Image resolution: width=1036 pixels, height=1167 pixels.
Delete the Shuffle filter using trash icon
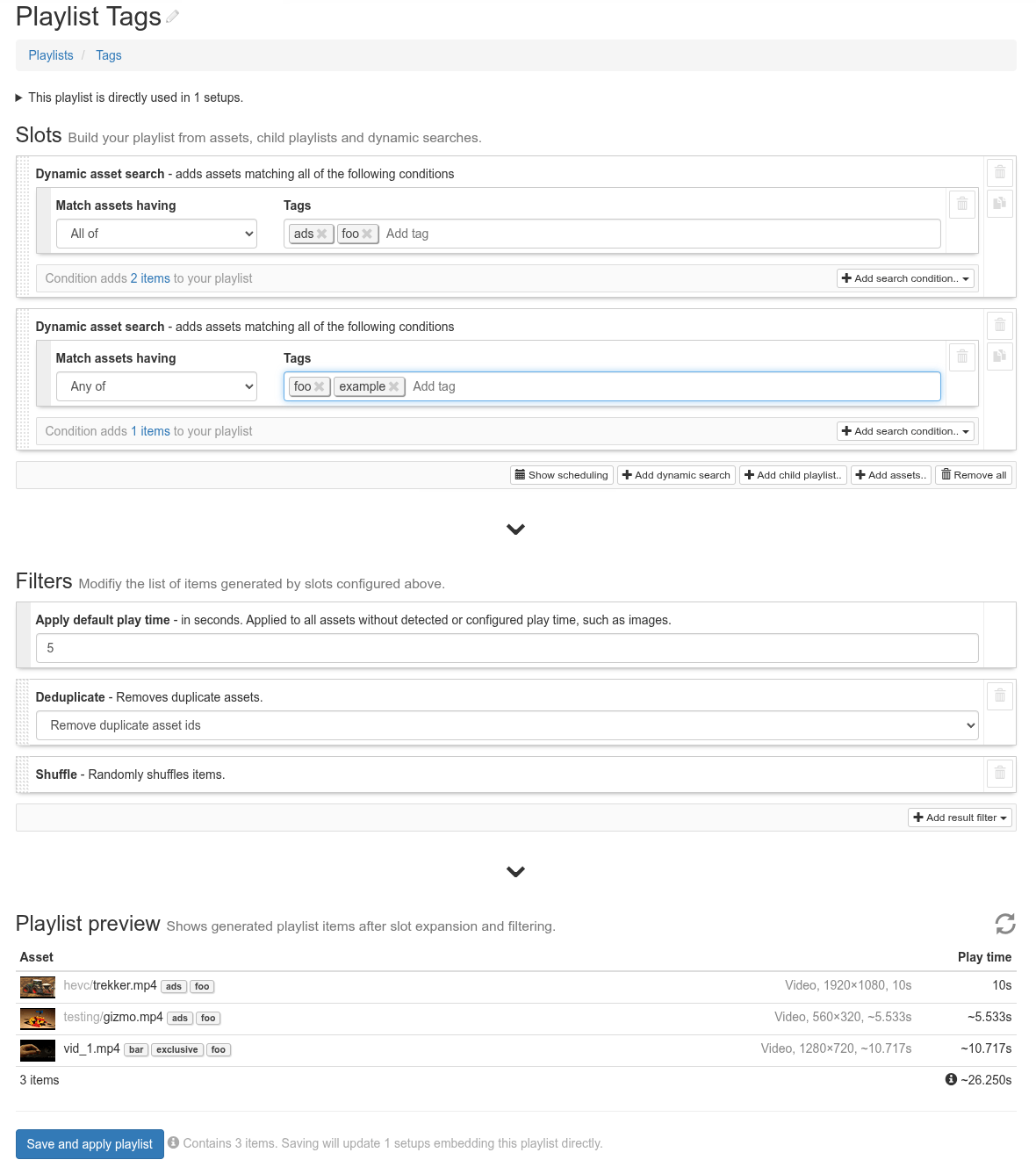[x=1000, y=773]
